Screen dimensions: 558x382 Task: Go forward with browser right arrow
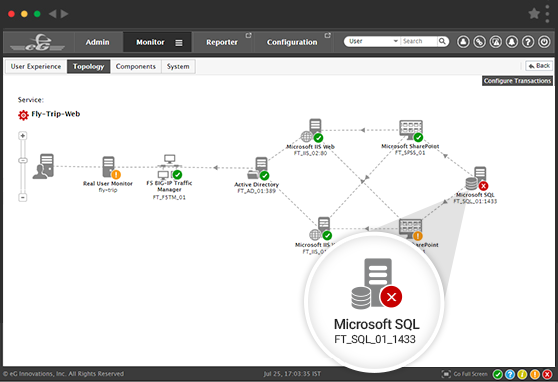(64, 14)
